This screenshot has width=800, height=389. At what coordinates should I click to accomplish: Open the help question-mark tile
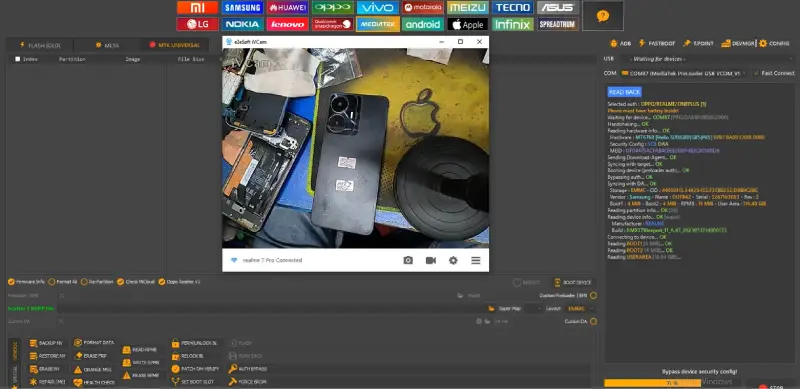[603, 16]
